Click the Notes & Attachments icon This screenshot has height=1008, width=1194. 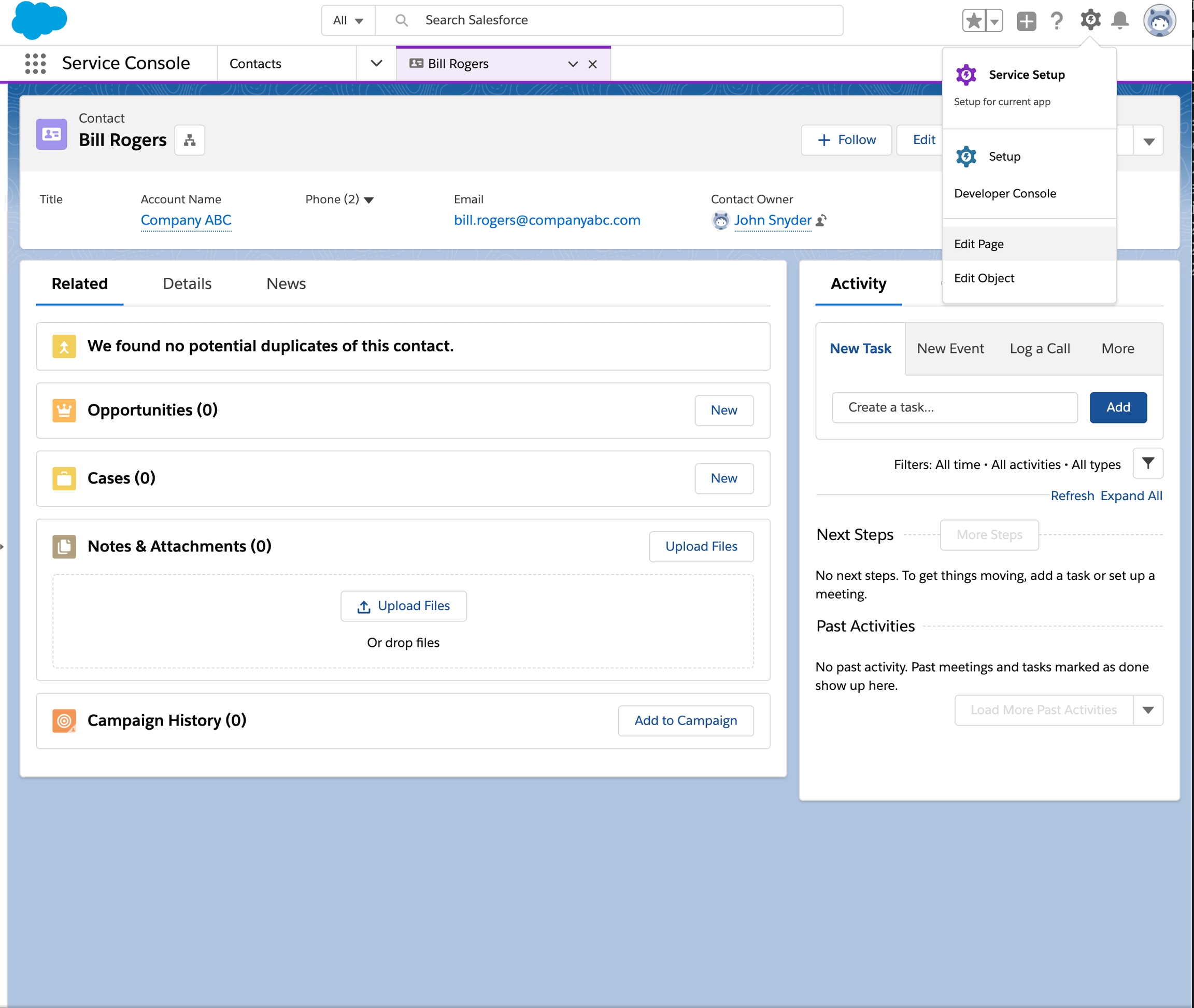pos(64,546)
